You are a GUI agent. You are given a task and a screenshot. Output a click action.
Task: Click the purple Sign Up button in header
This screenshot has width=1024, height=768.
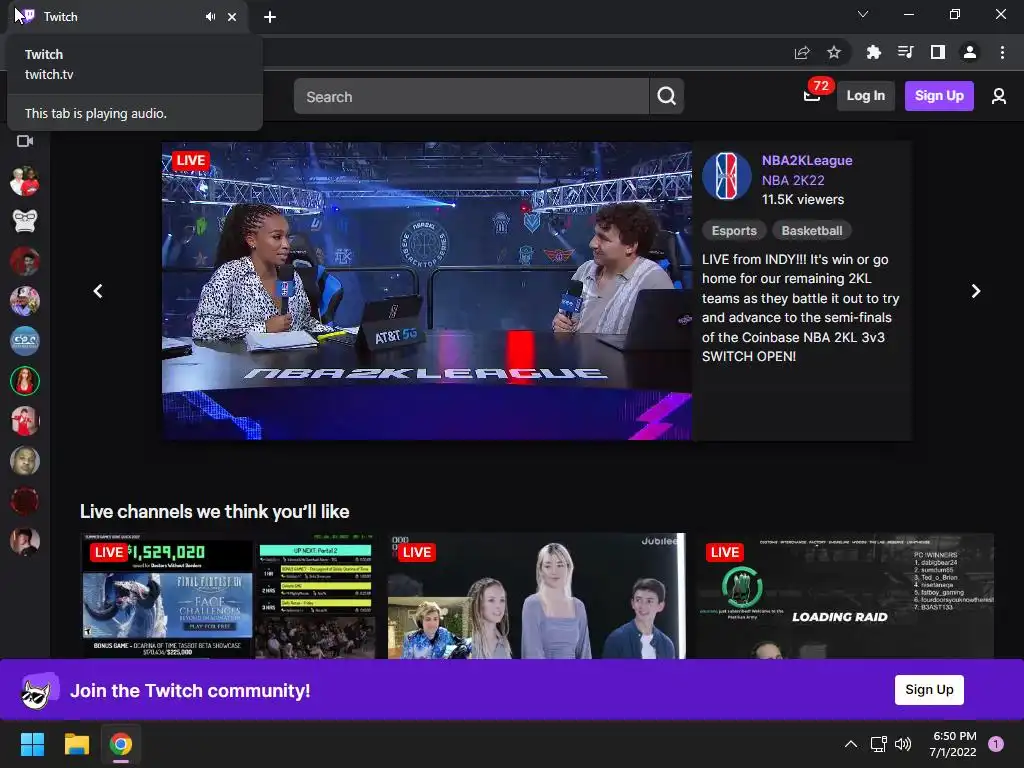coord(939,96)
